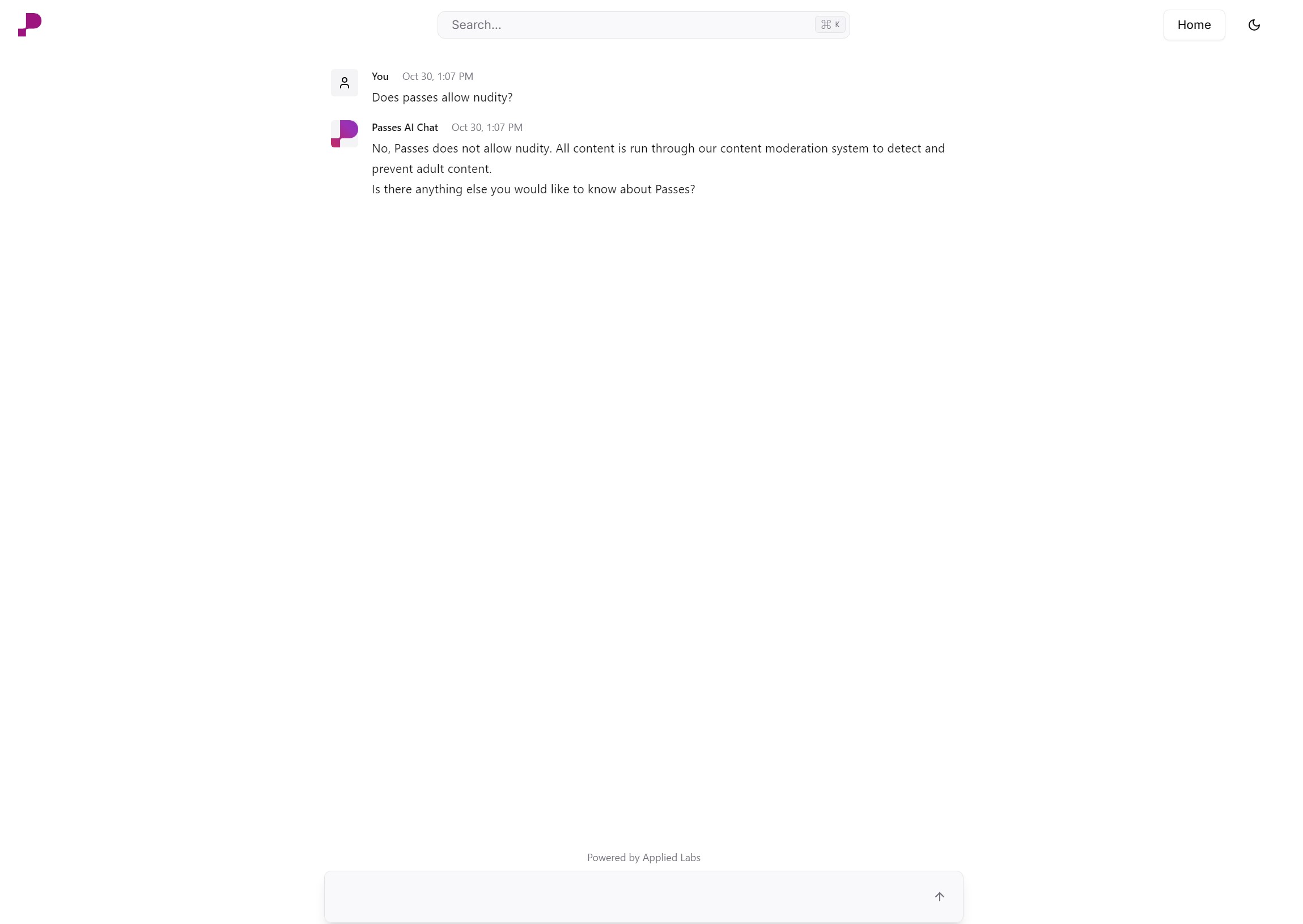Image resolution: width=1303 pixels, height=924 pixels.
Task: Click the empty chat area below messages
Action: point(643,512)
